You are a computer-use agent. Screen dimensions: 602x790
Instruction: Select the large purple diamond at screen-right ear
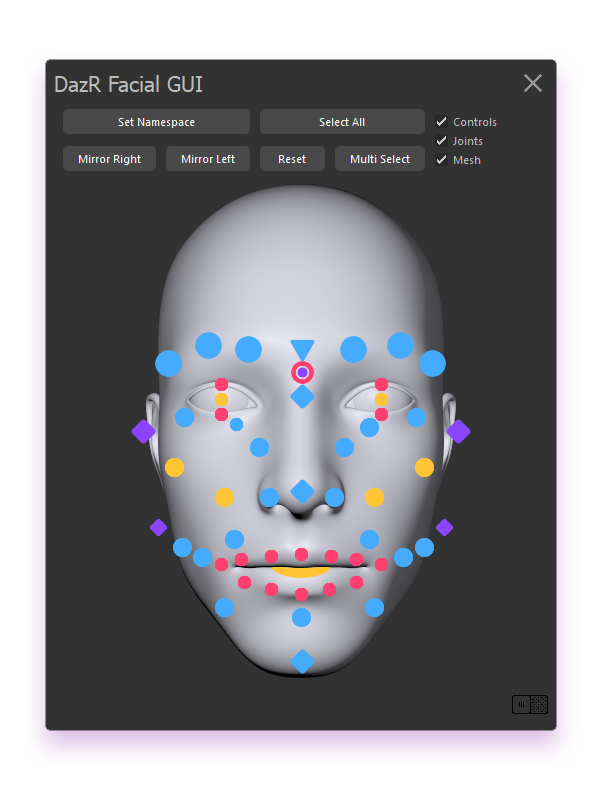tap(458, 431)
